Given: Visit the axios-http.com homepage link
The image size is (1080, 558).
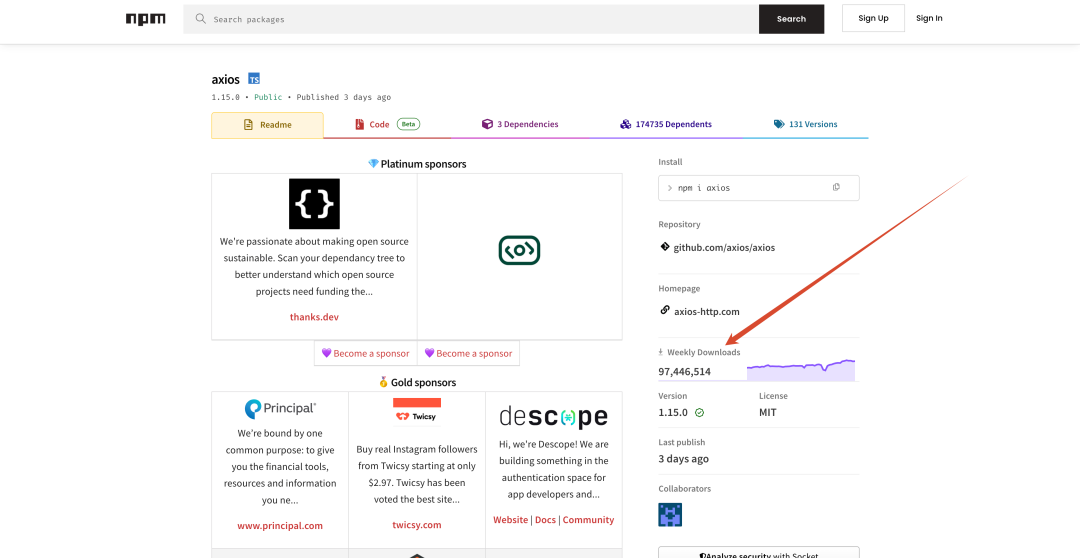Looking at the screenshot, I should pyautogui.click(x=706, y=311).
